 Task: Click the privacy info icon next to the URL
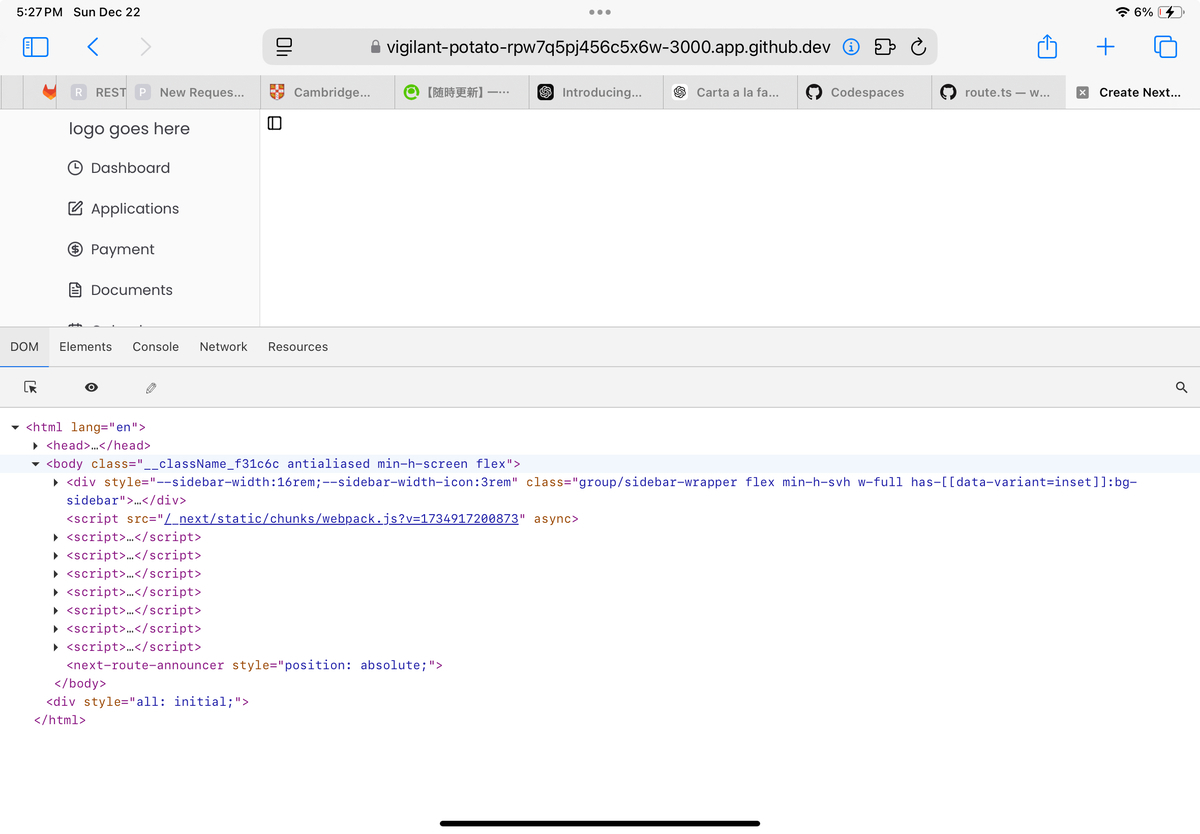[x=849, y=46]
